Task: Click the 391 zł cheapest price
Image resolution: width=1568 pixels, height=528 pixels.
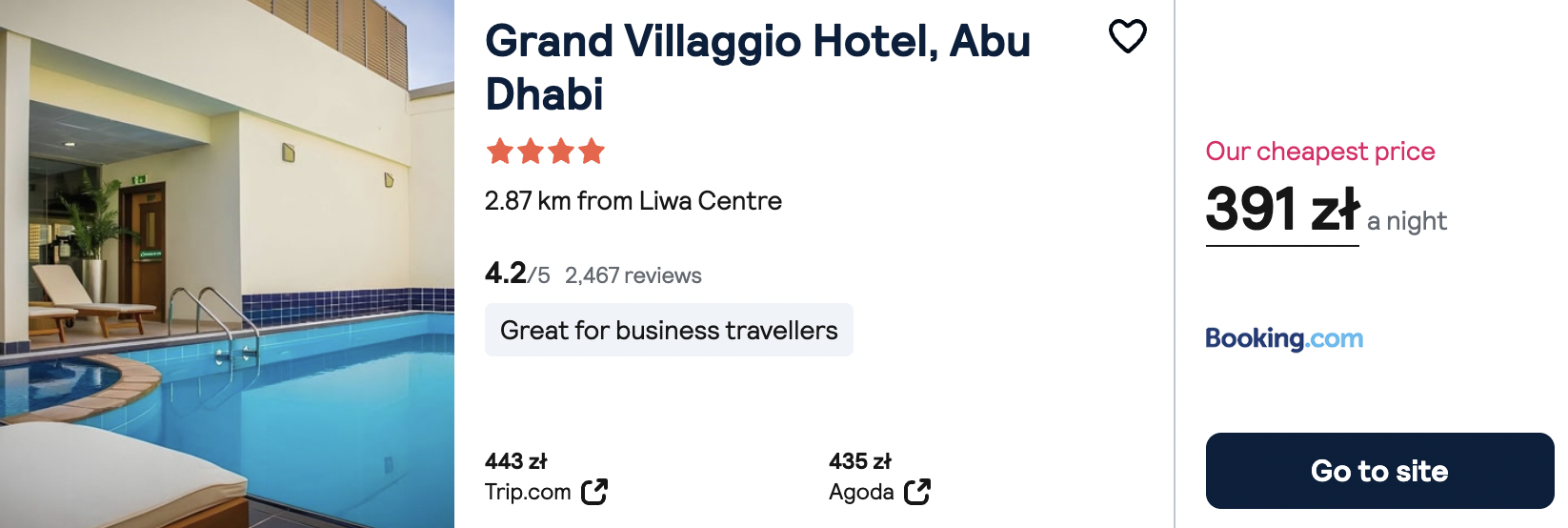Action: click(1282, 210)
